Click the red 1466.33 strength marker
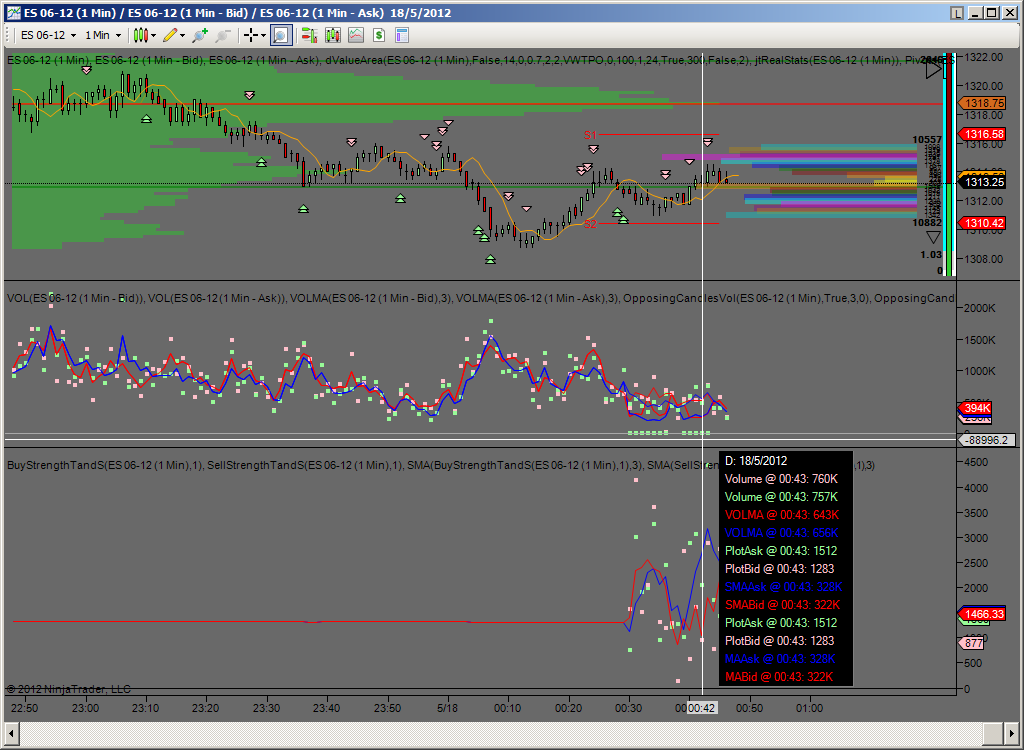 (x=982, y=614)
